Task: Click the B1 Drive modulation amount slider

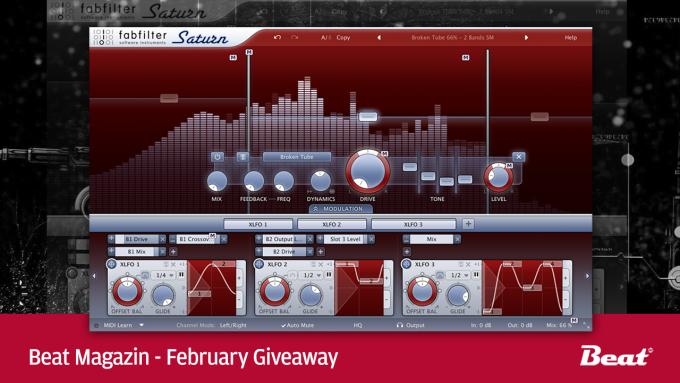Action: coord(137,239)
